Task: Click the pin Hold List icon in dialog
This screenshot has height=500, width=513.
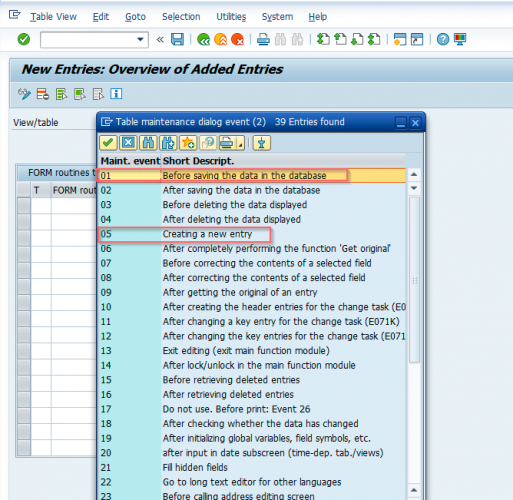Action: click(x=262, y=143)
